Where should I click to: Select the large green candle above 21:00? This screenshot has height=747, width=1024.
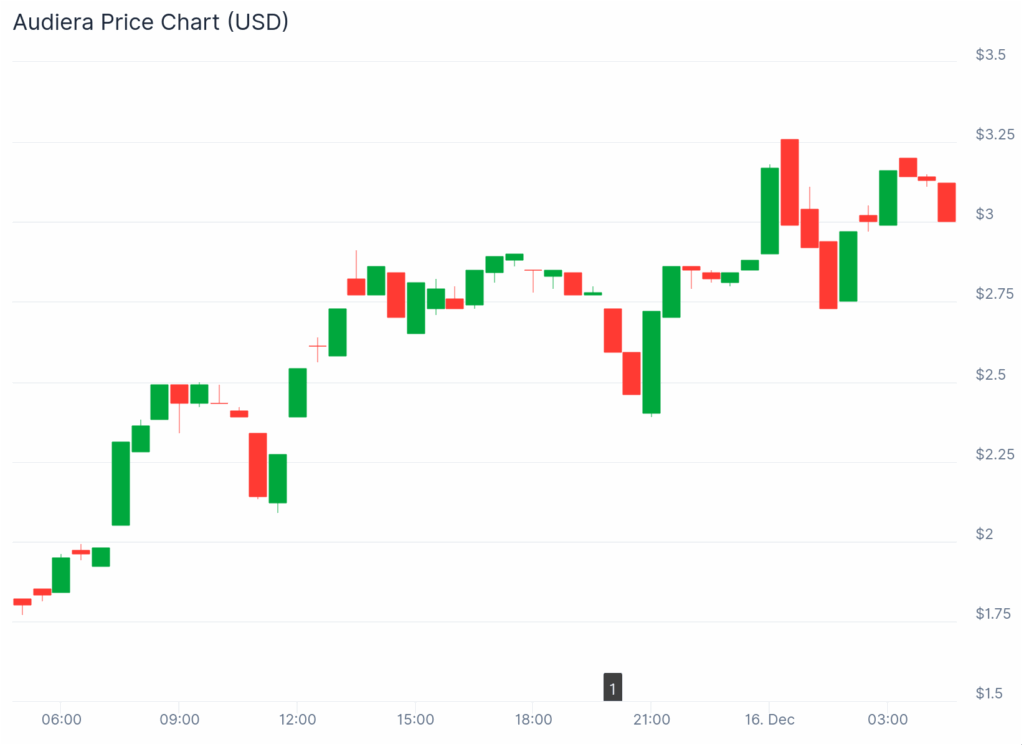point(651,362)
